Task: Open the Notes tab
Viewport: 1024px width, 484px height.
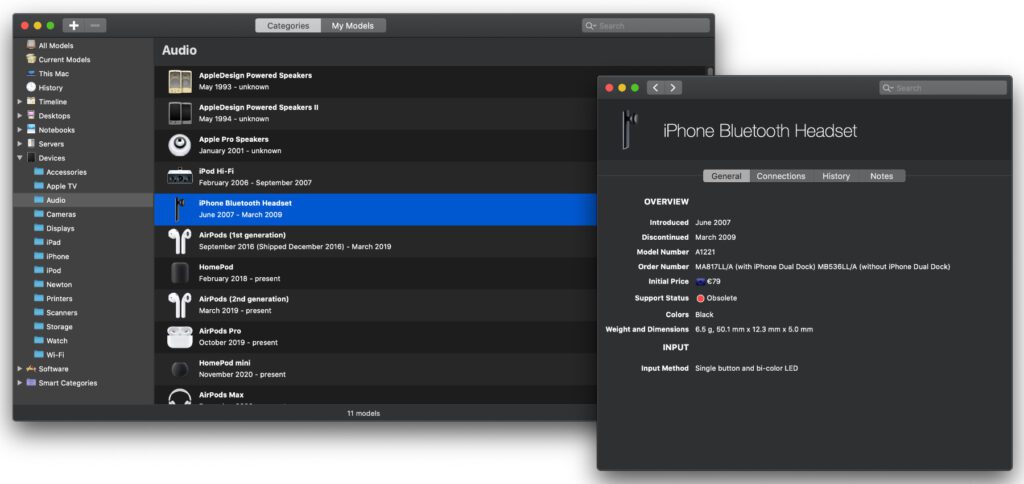Action: point(882,176)
